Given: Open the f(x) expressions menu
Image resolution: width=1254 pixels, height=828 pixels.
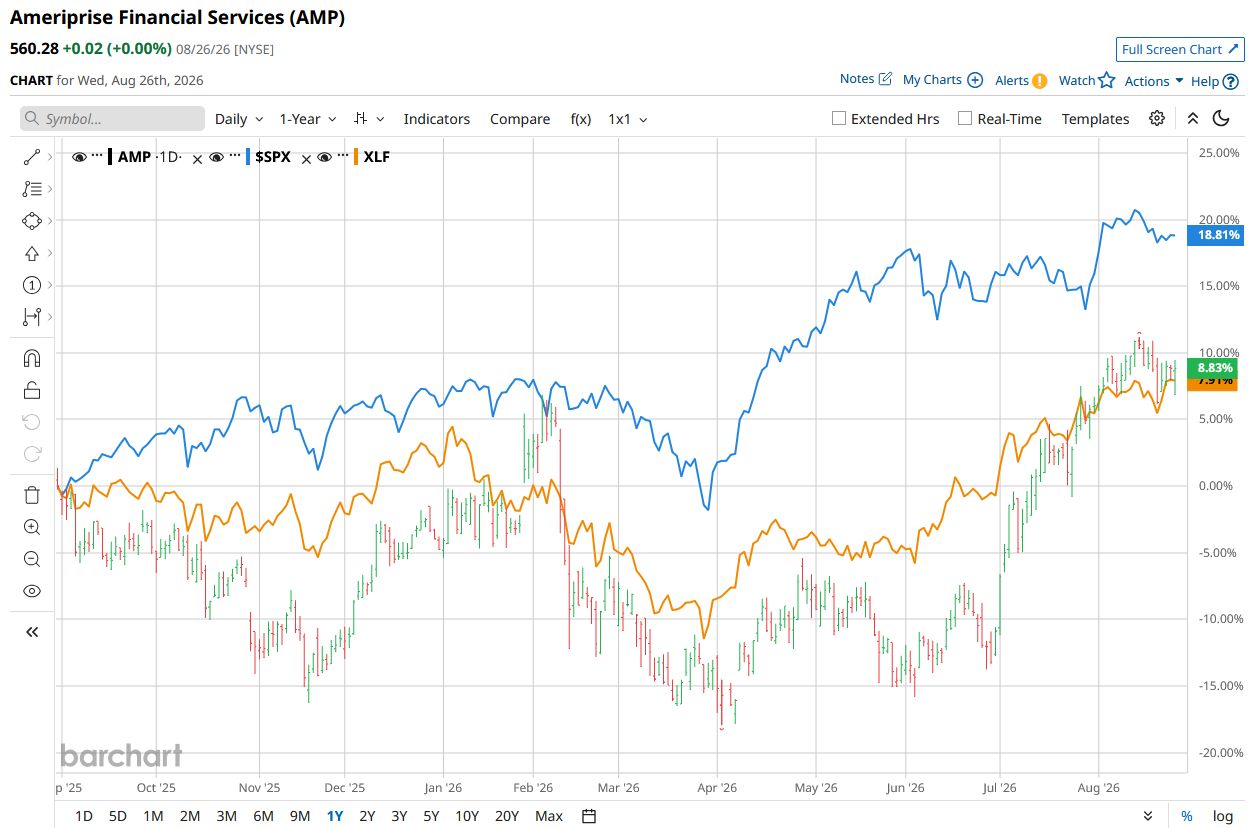Looking at the screenshot, I should click(581, 119).
